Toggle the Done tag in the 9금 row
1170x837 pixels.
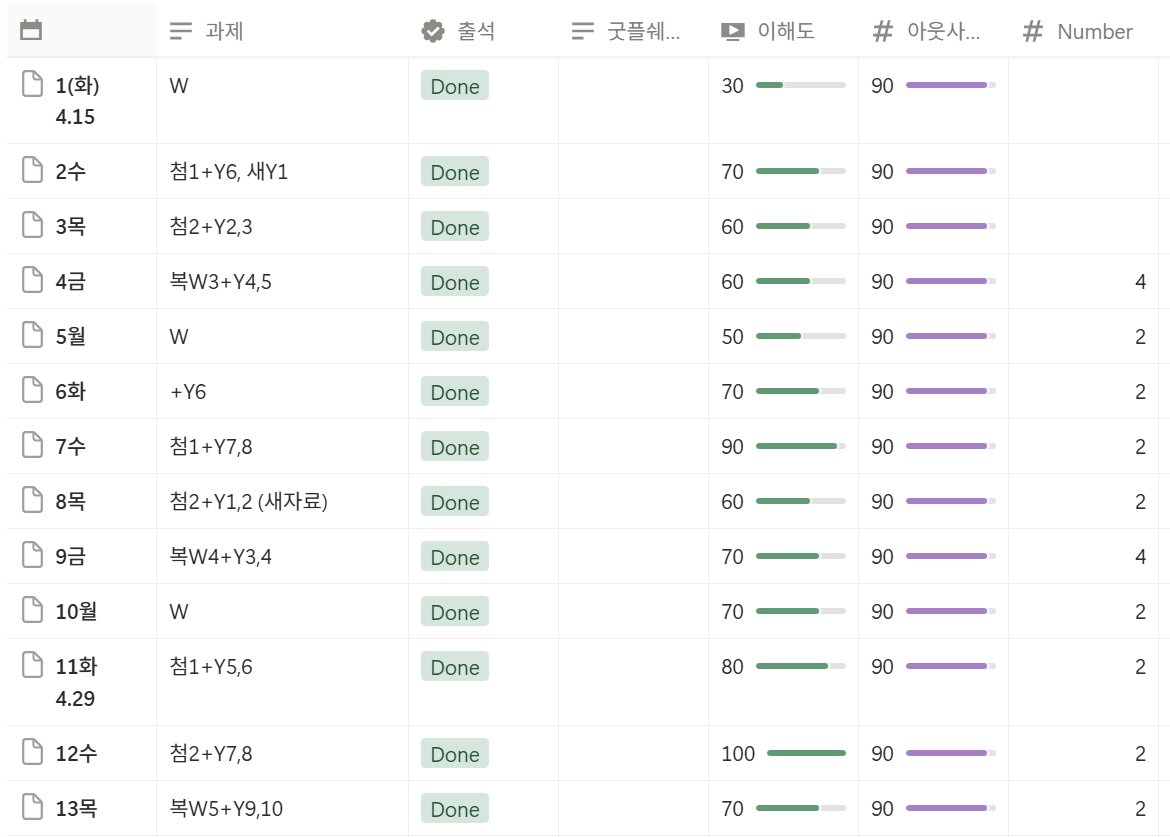(x=454, y=557)
